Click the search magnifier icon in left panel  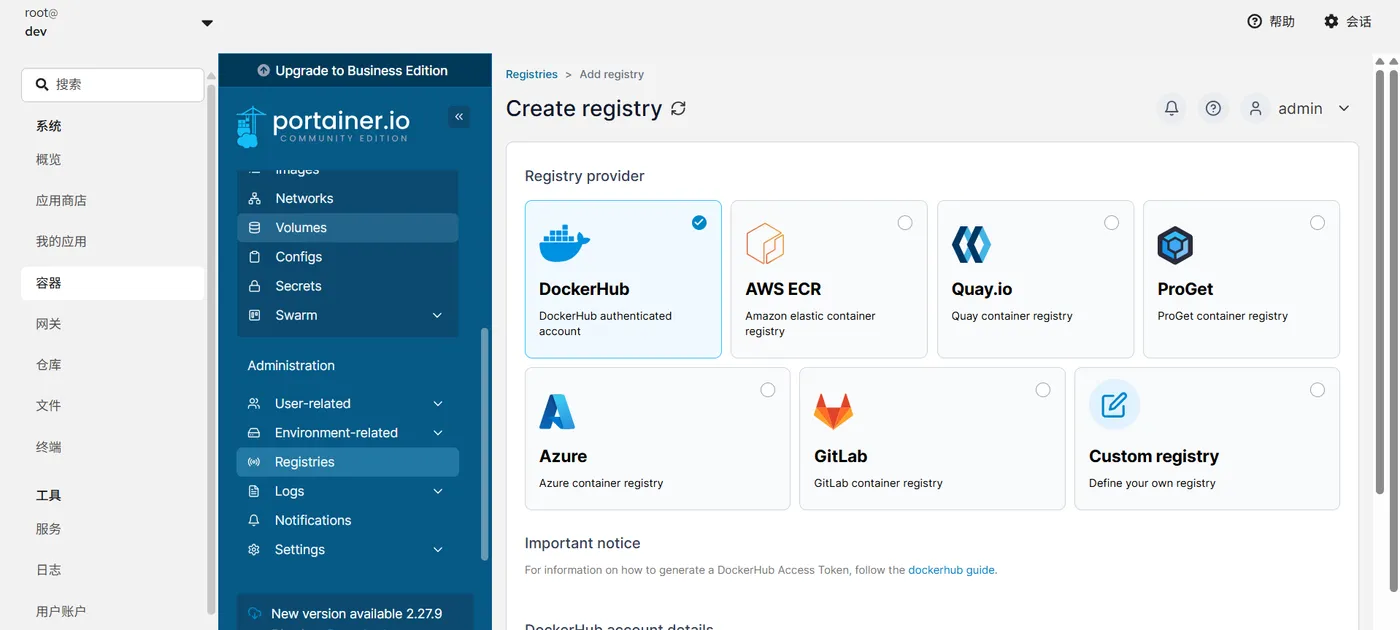tap(42, 85)
